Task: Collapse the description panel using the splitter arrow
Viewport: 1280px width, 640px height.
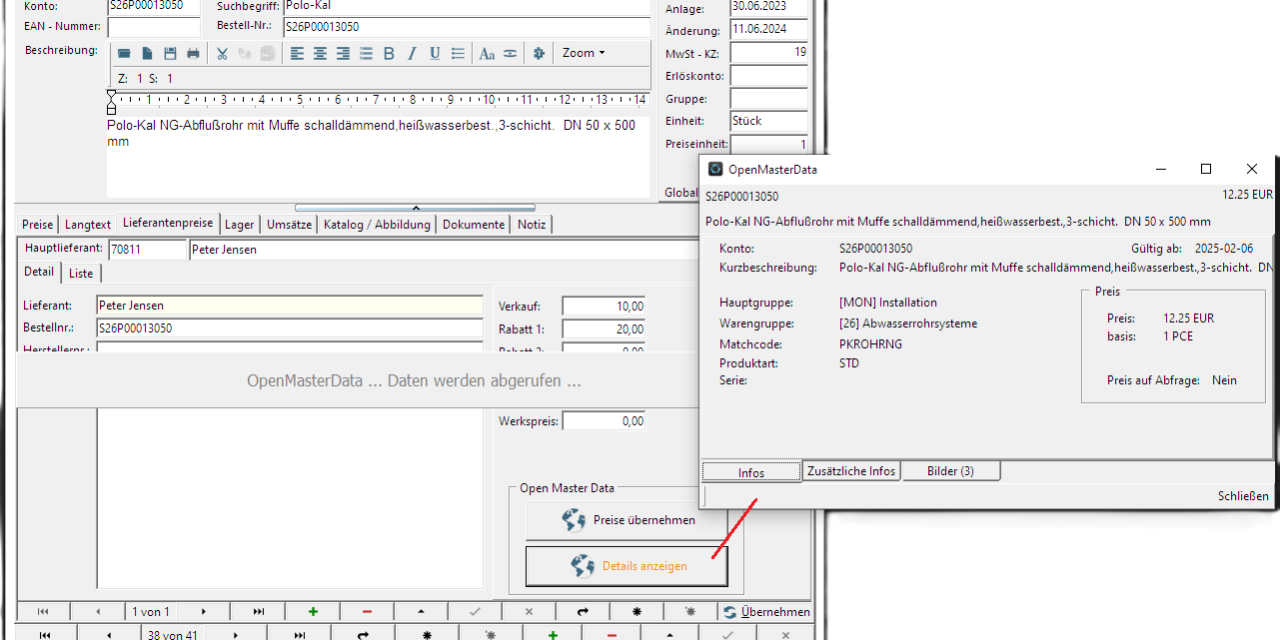Action: [x=416, y=208]
